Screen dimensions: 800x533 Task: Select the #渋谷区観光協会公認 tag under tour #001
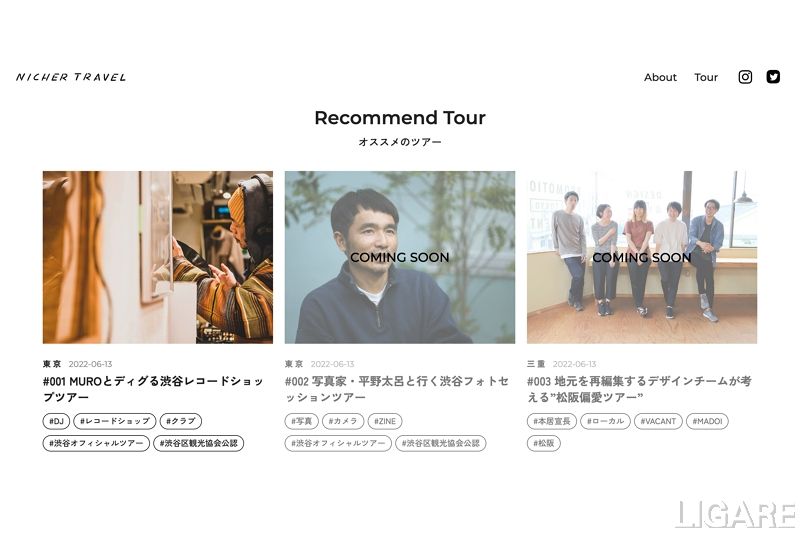[198, 443]
